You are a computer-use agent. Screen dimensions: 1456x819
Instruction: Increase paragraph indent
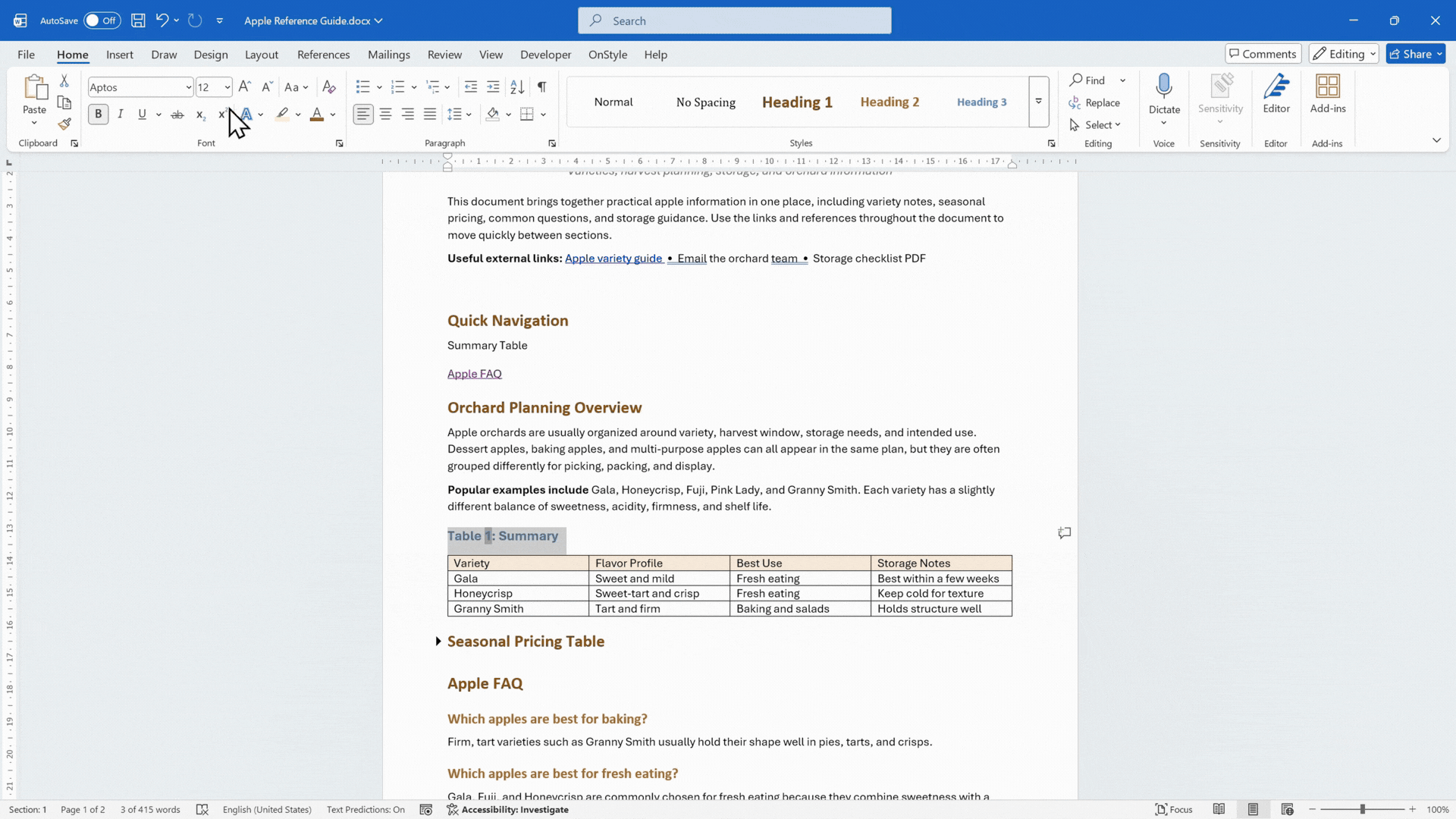493,87
